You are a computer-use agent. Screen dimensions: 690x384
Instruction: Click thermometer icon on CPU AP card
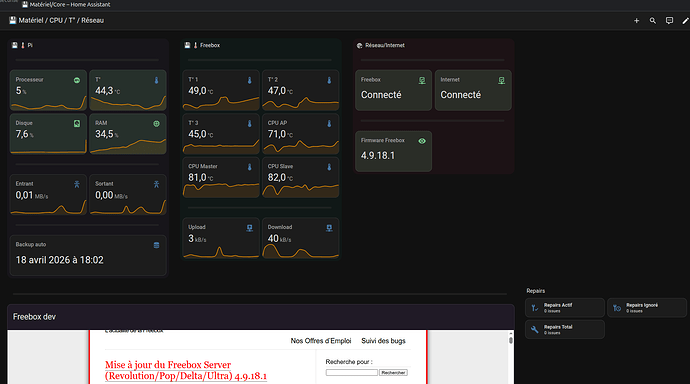click(329, 124)
